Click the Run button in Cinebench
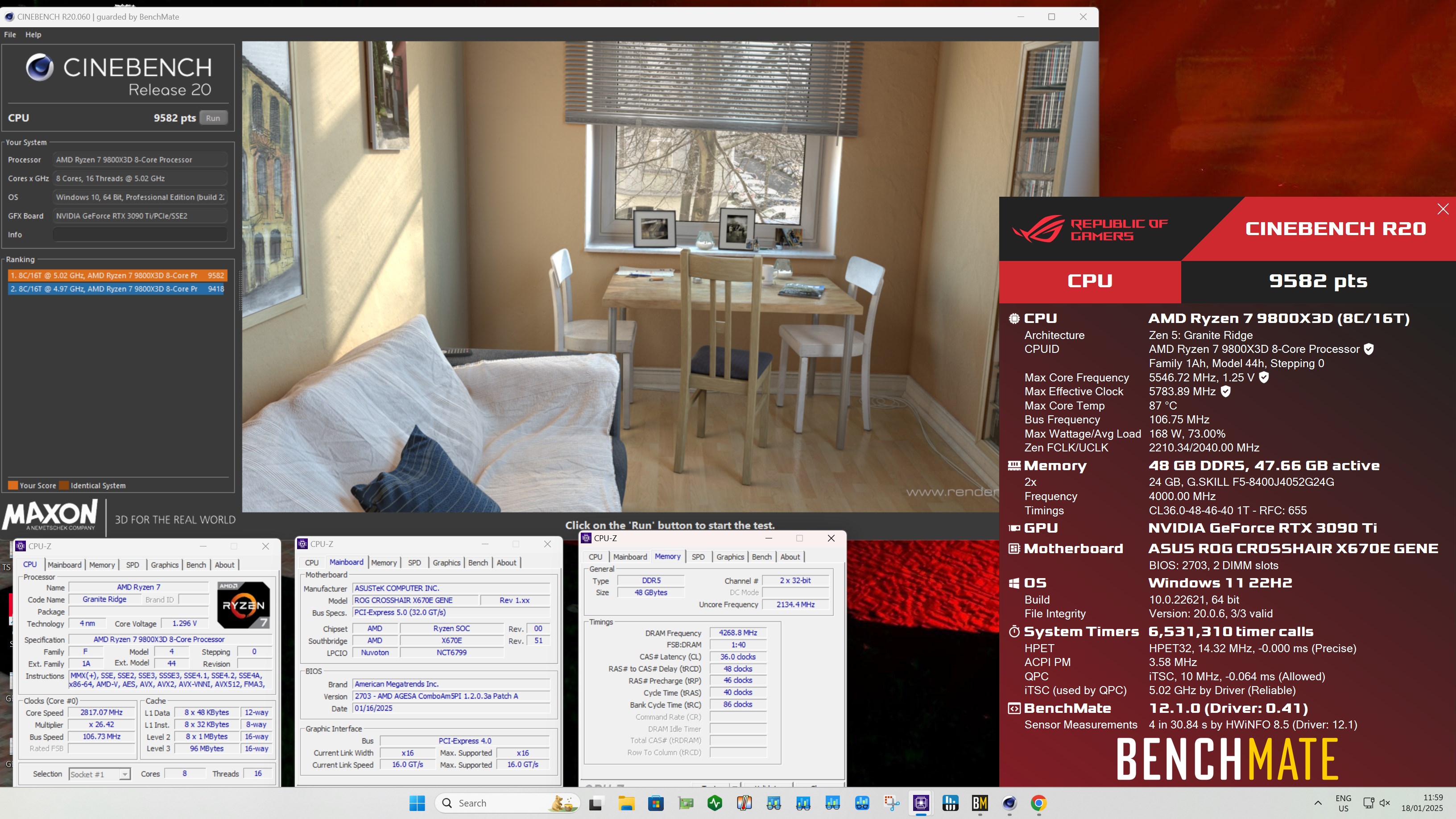1456x819 pixels. point(213,118)
